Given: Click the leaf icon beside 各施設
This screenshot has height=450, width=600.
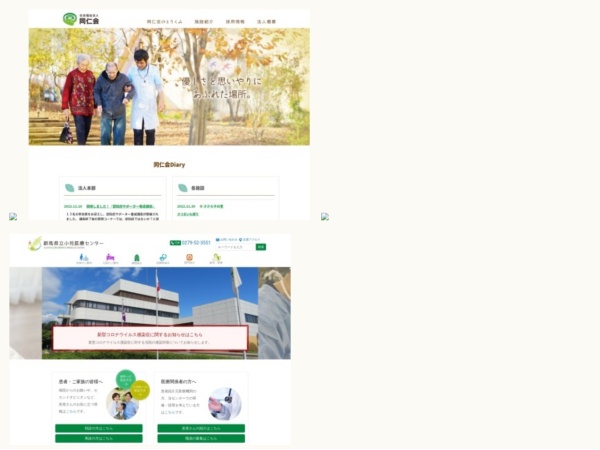Looking at the screenshot, I should tap(183, 188).
